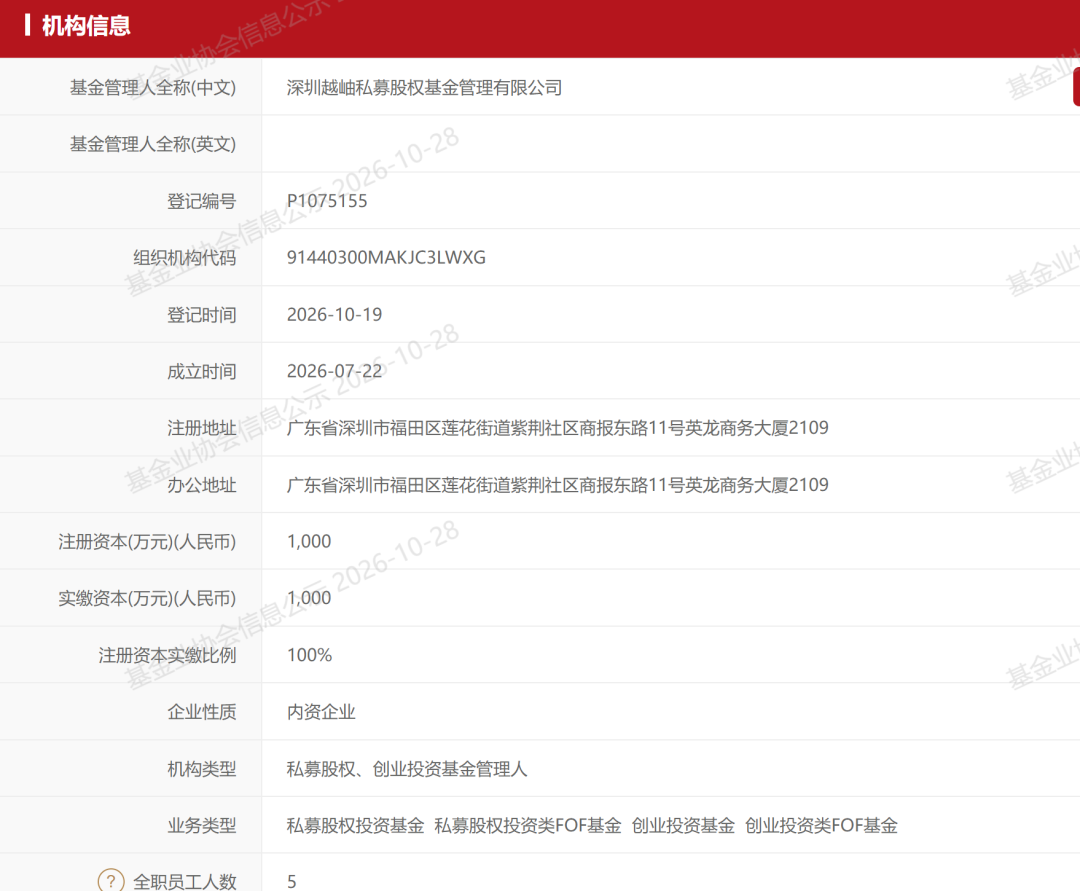Click the 登记时间 label
This screenshot has height=891, width=1080.
pyautogui.click(x=202, y=315)
